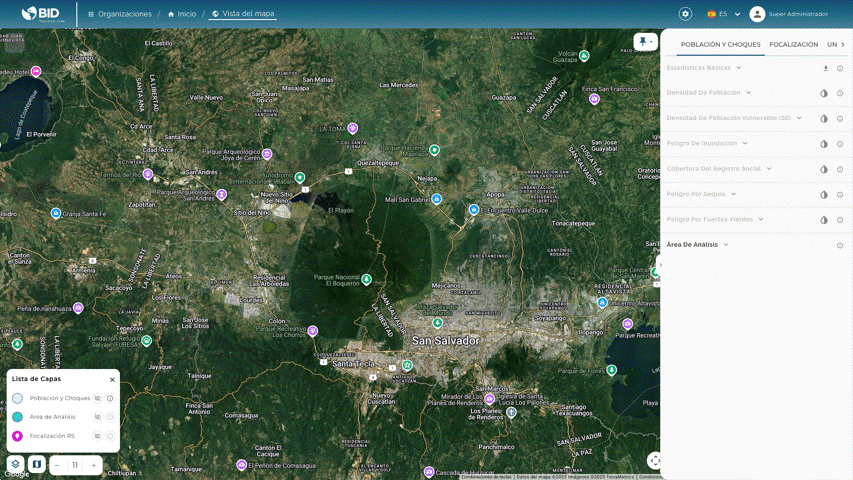Toggle visibility of Área de Análisis layer
The image size is (853, 480).
pos(98,417)
